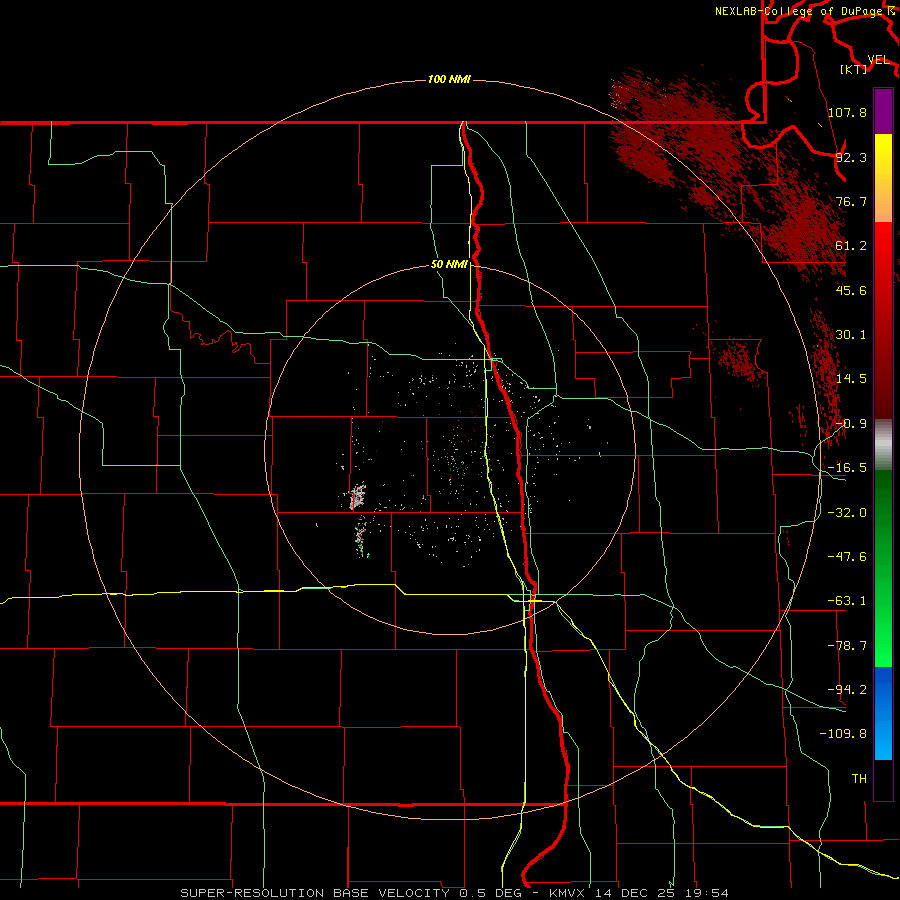This screenshot has width=900, height=900.
Task: Click the "VEL" color bar title
Action: pos(879,59)
